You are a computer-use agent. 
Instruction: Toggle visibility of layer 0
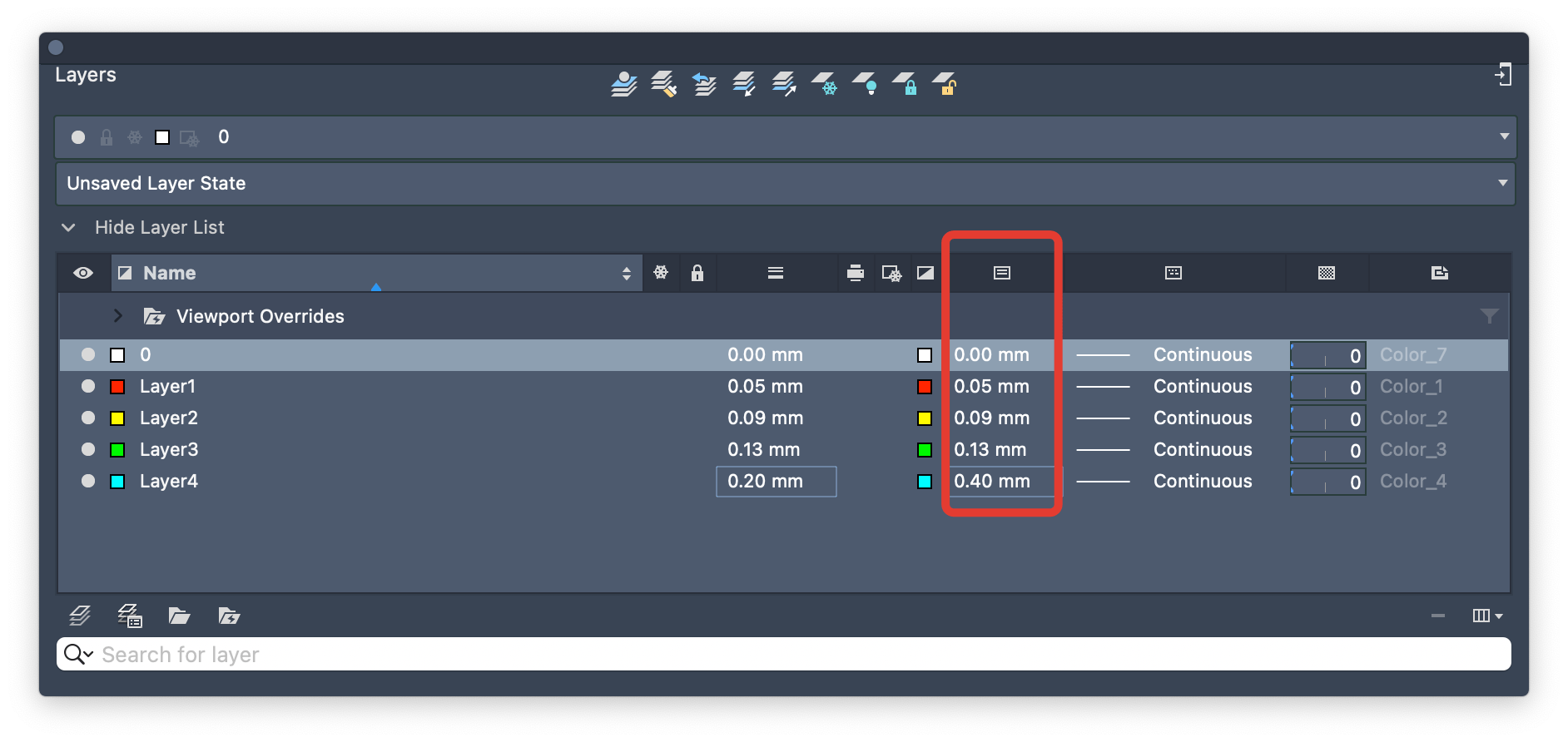(x=88, y=354)
